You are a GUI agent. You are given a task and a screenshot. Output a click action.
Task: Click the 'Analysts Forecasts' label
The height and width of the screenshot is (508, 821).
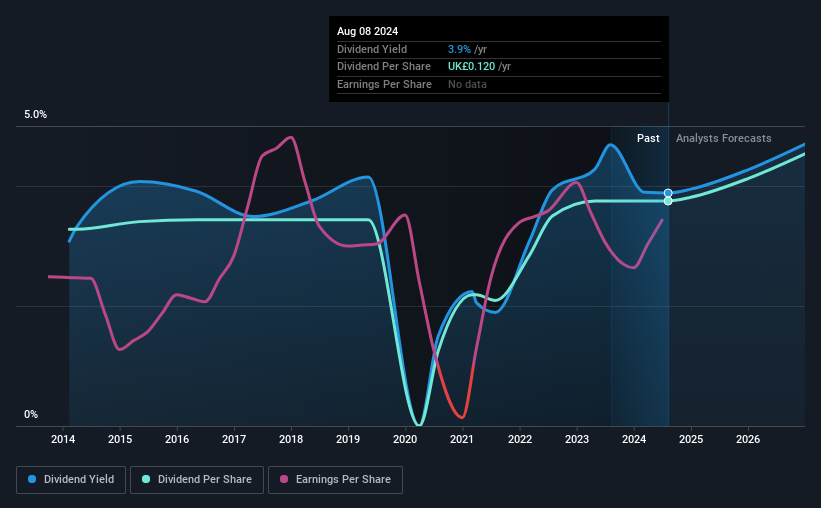coord(723,138)
